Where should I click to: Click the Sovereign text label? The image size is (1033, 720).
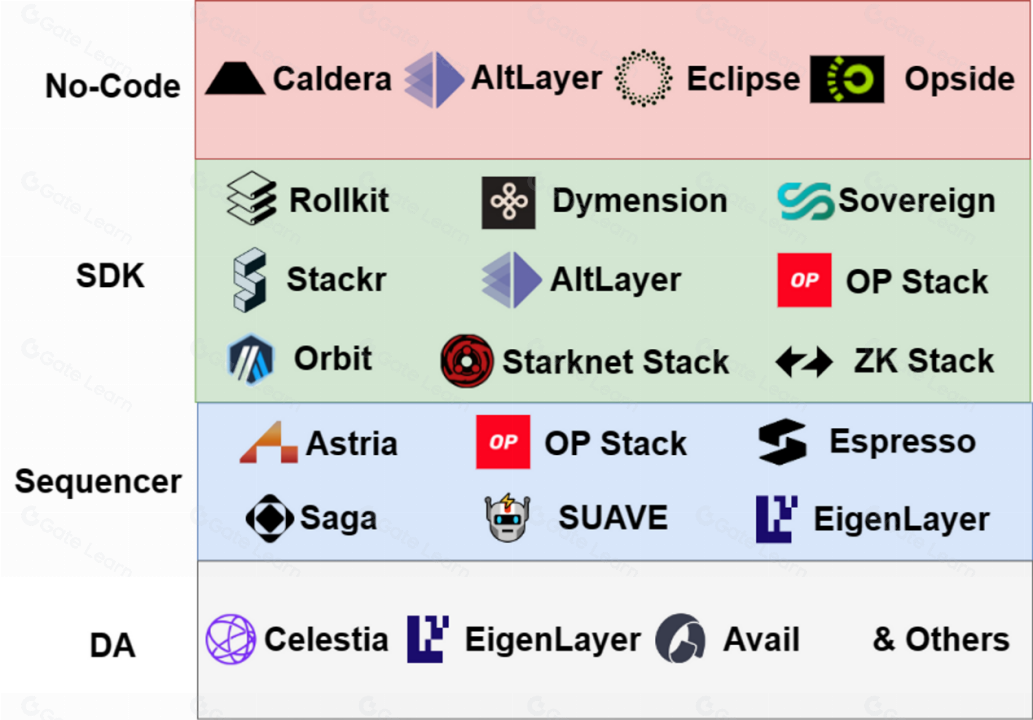[x=916, y=201]
